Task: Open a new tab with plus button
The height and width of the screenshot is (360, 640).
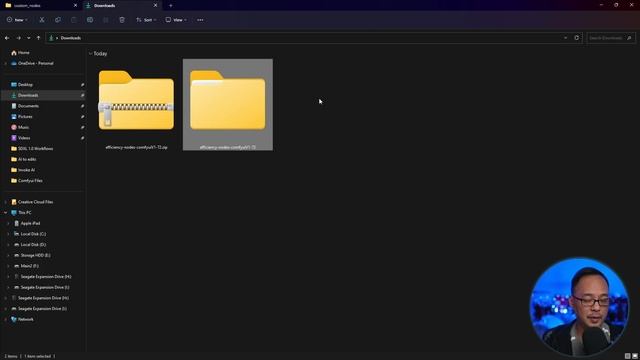Action: (x=171, y=6)
